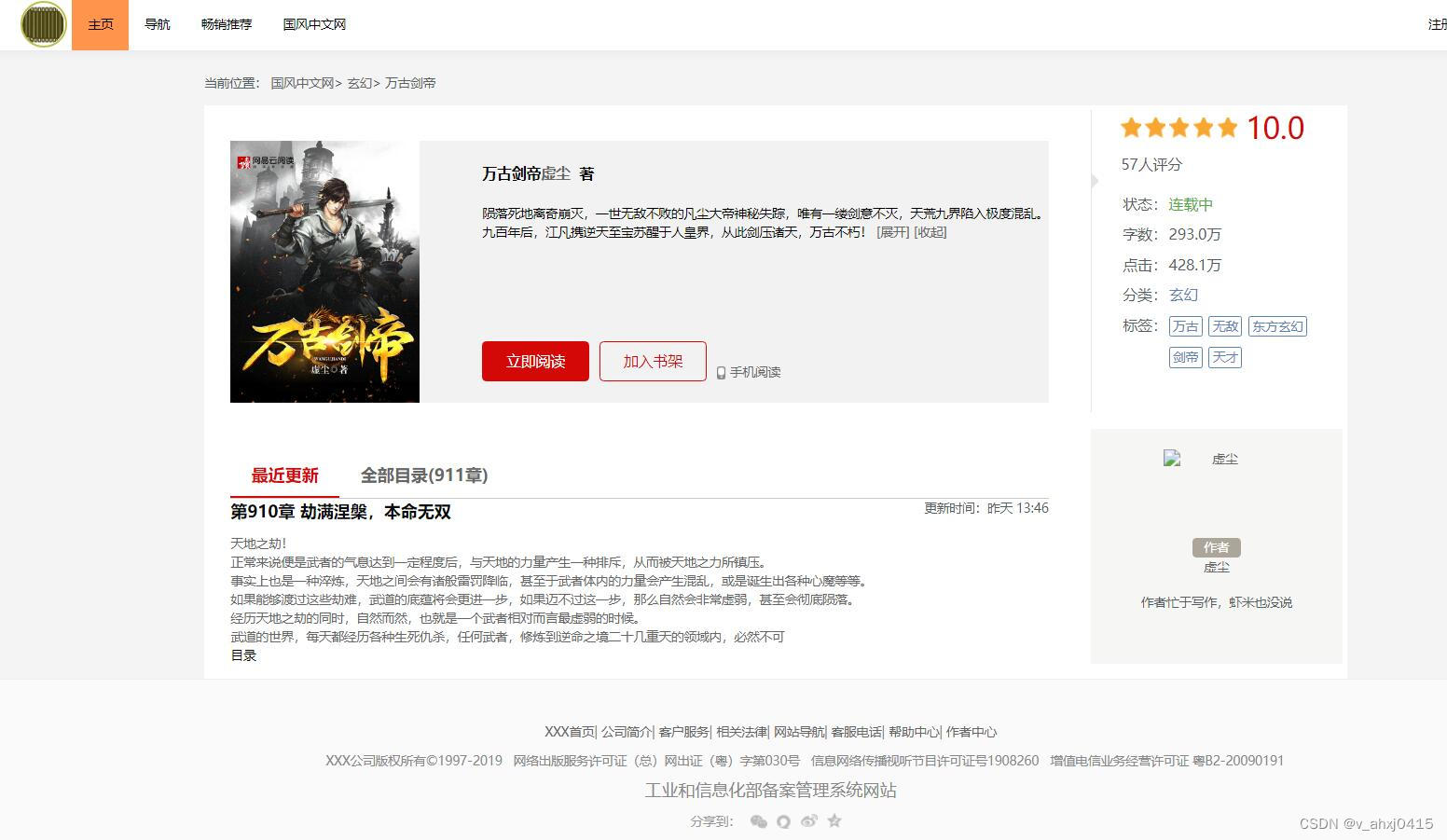Open the 畅销推荐 menu item
1447x840 pixels.
click(x=226, y=24)
